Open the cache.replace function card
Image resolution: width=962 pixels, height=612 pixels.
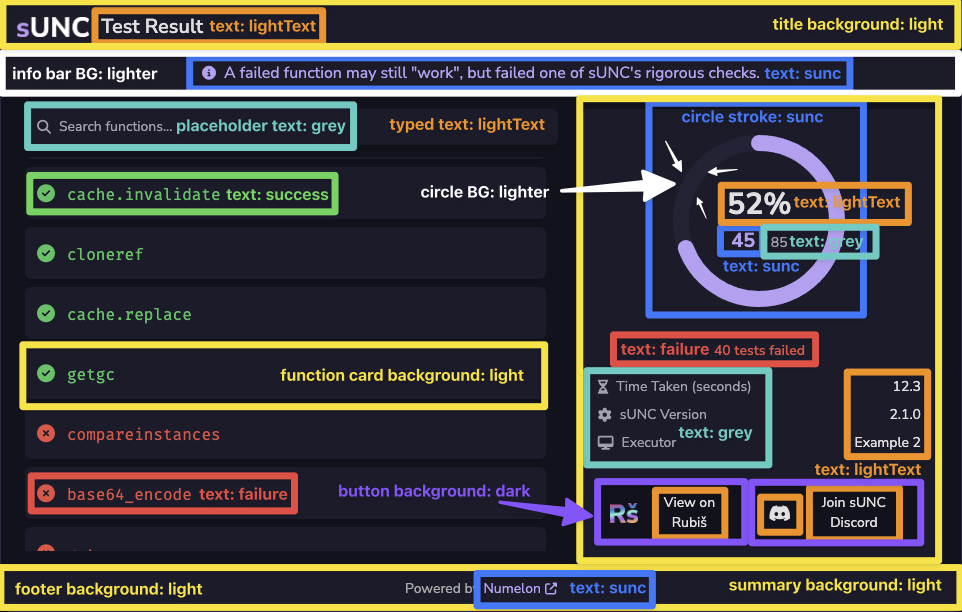pos(285,313)
